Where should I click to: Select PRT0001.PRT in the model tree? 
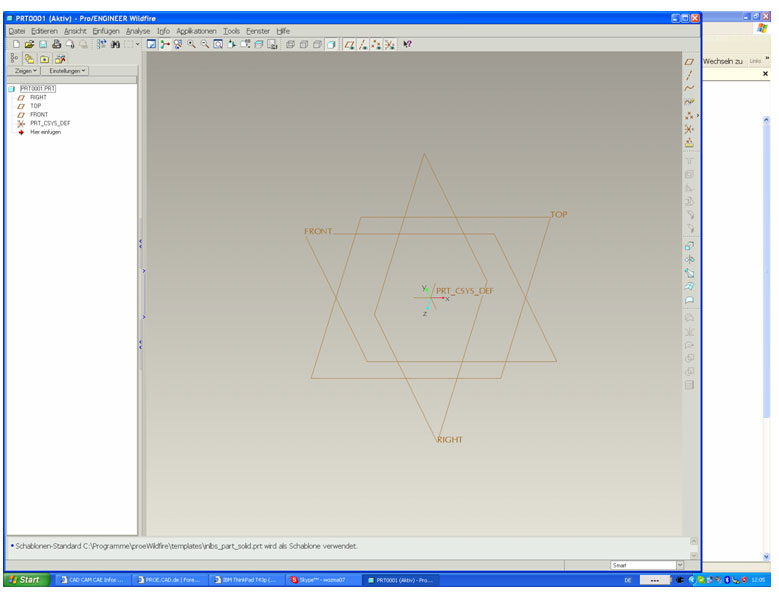point(38,88)
